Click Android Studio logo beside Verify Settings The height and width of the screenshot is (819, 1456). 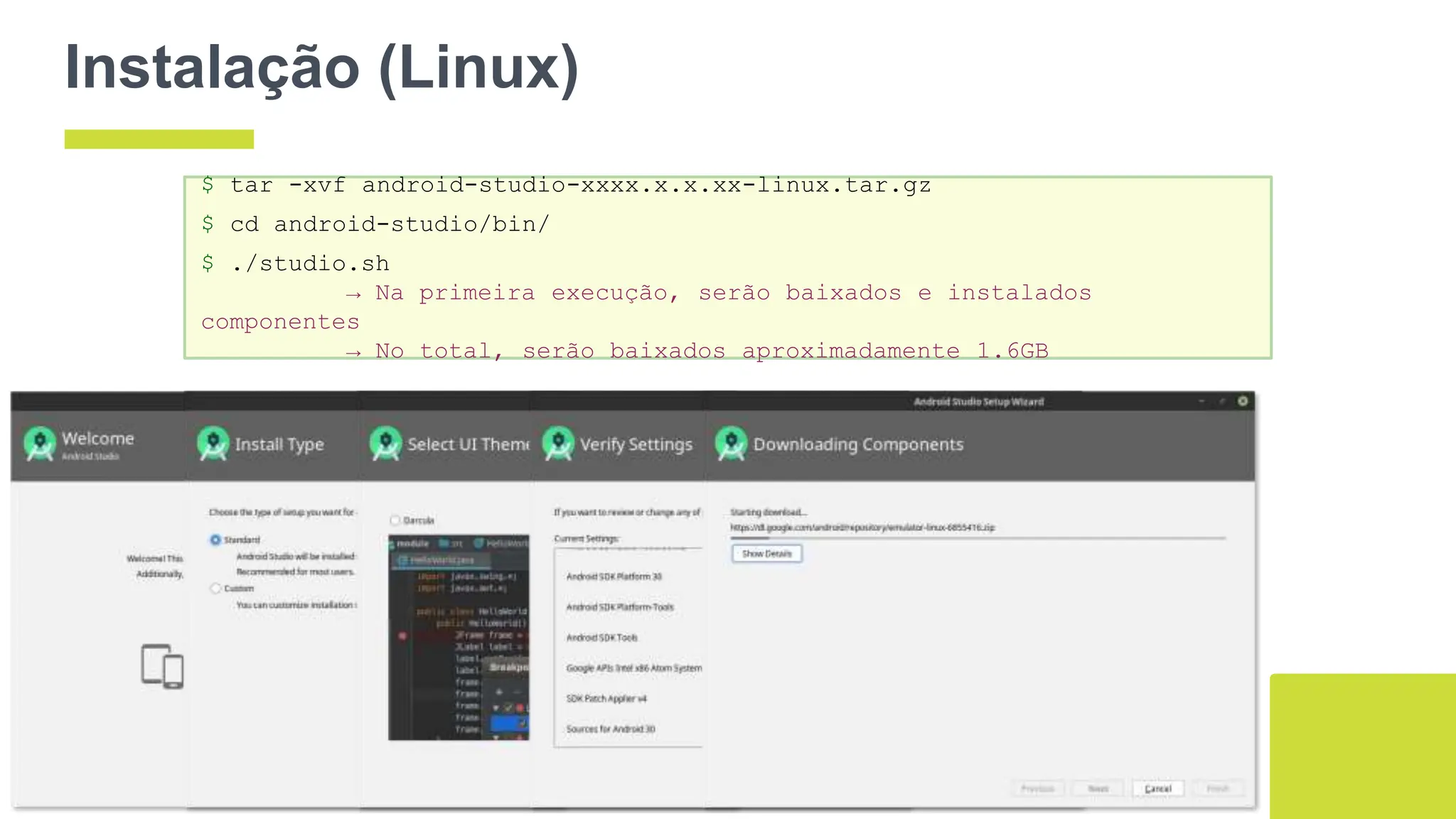[x=558, y=444]
